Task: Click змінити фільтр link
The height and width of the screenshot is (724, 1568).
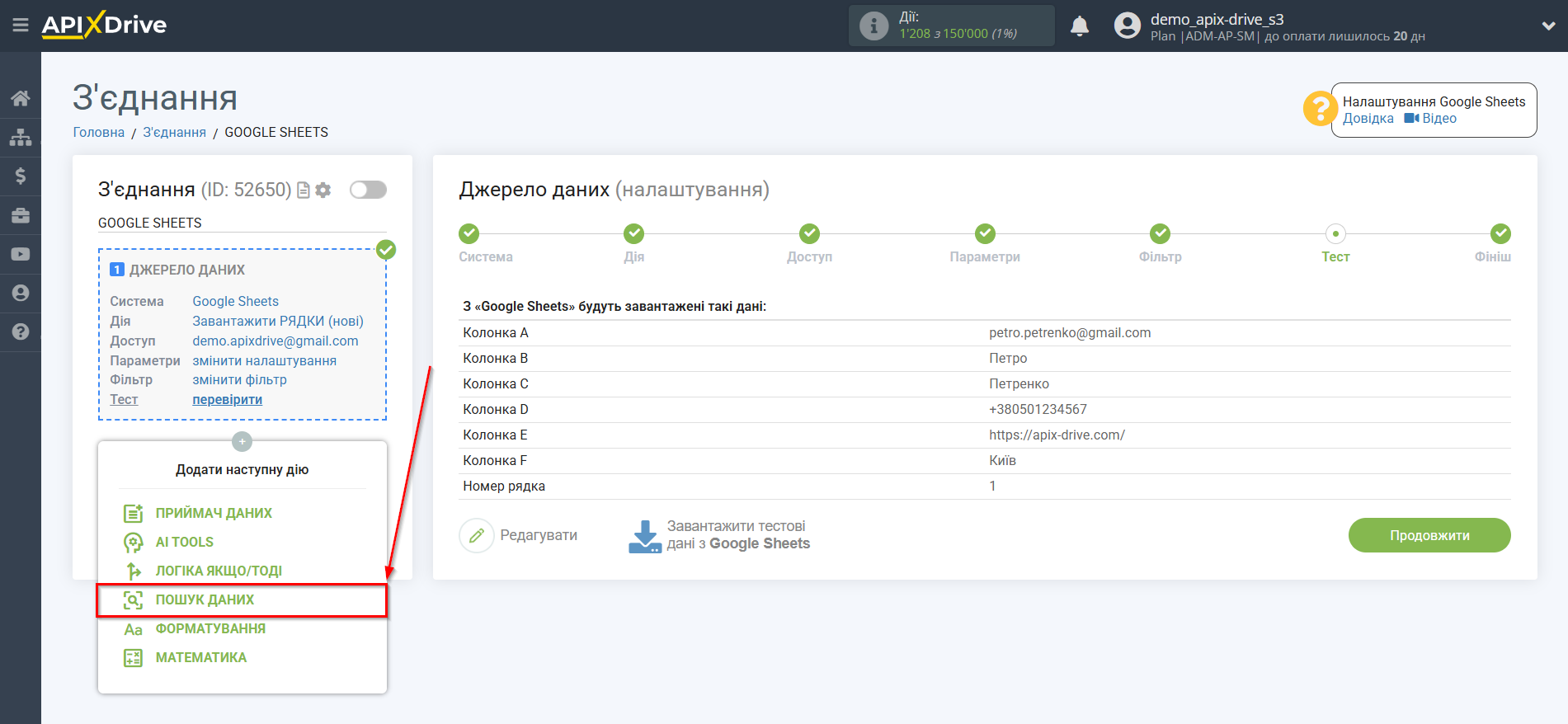Action: pyautogui.click(x=239, y=379)
